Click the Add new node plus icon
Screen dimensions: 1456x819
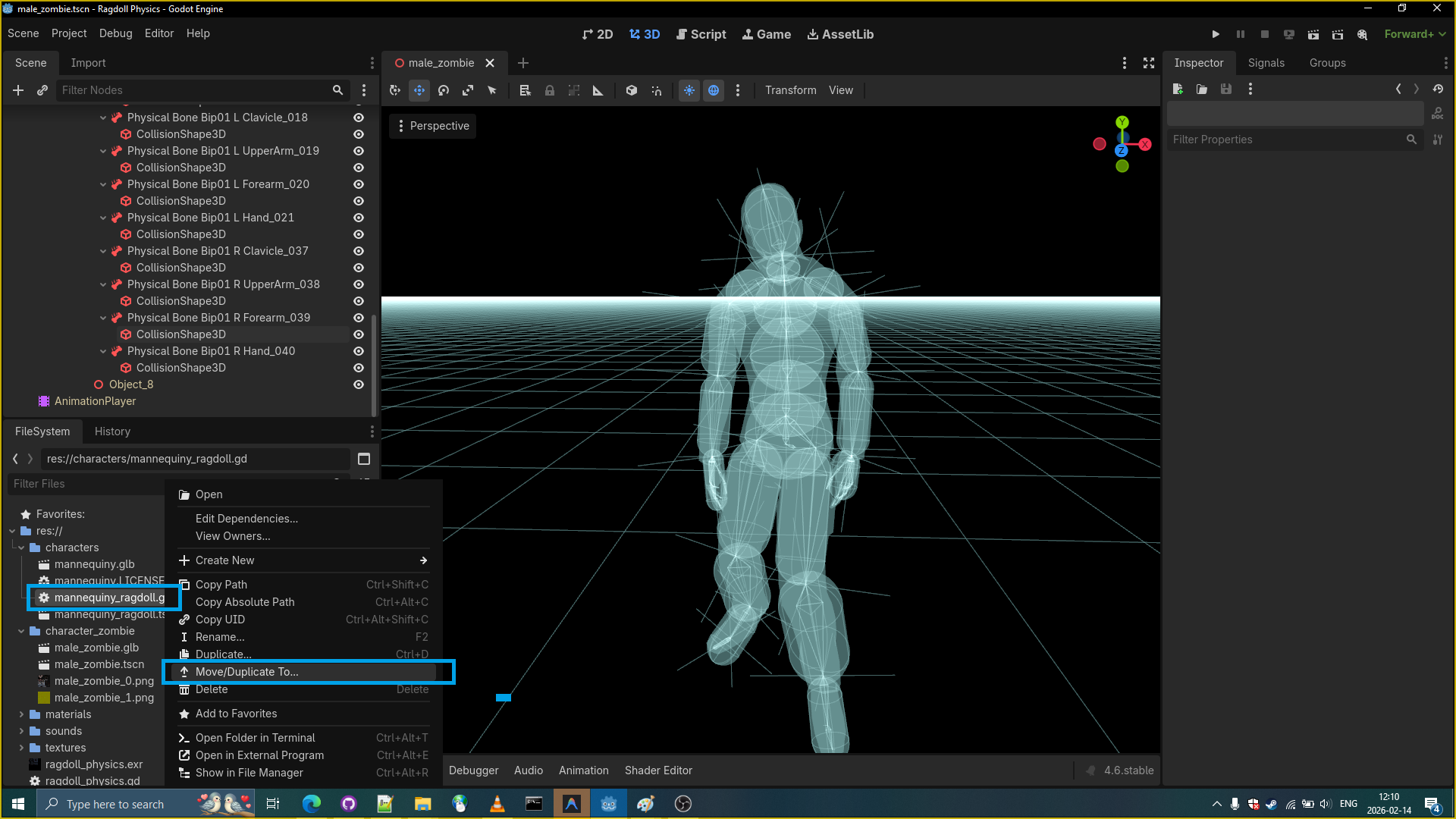[x=18, y=90]
